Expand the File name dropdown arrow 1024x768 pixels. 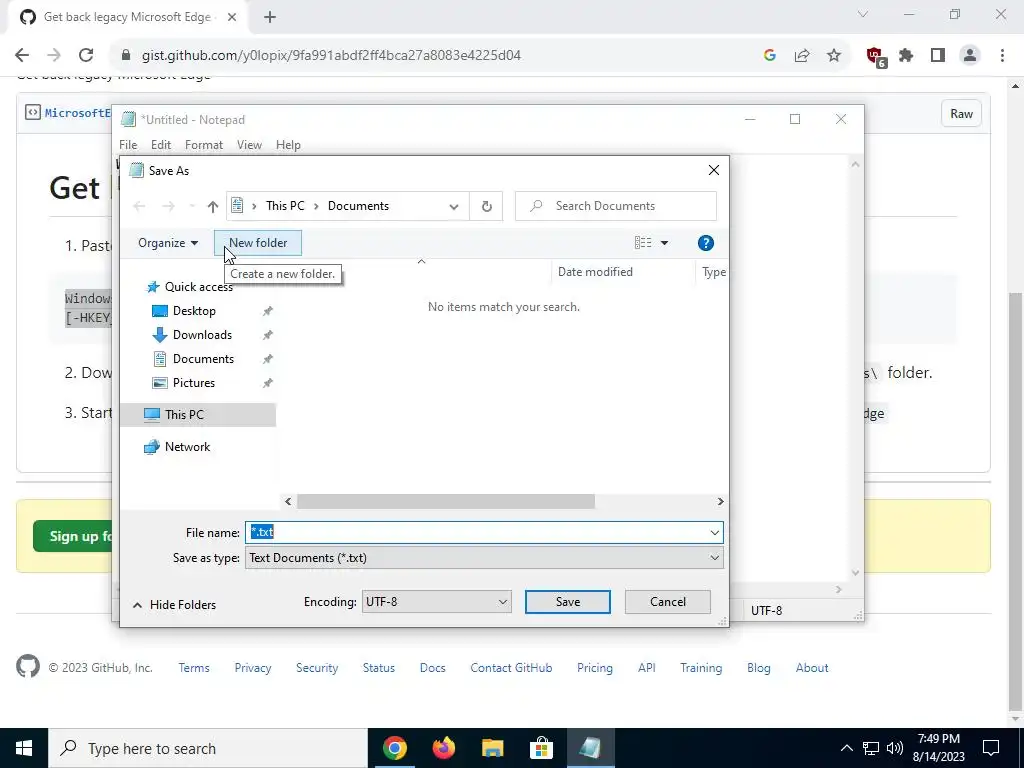click(714, 533)
